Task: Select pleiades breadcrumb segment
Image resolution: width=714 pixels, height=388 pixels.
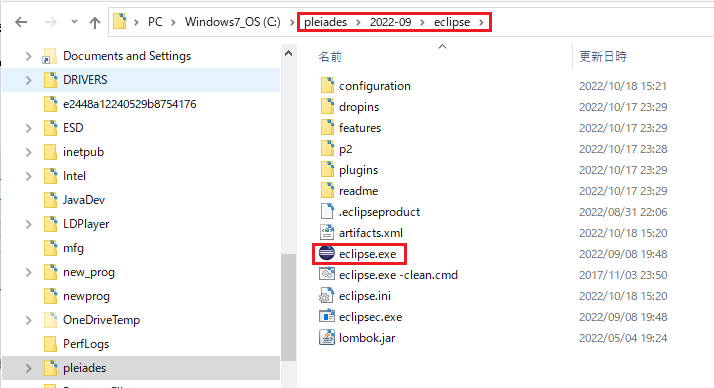Action: coord(326,22)
